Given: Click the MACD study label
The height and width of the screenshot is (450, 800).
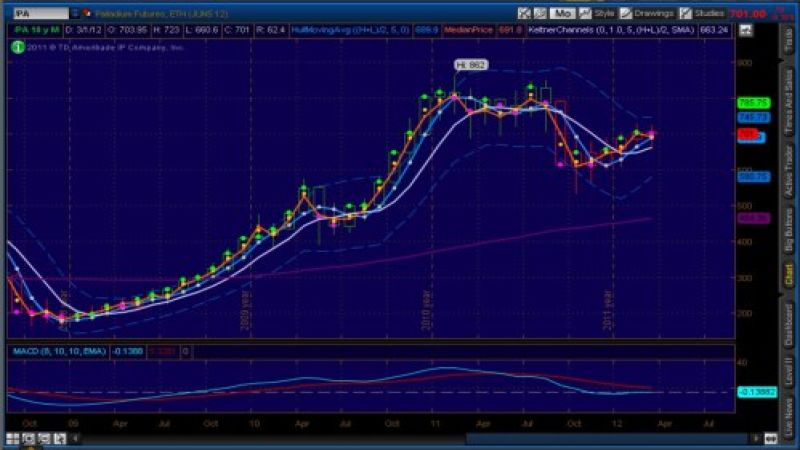Looking at the screenshot, I should coord(59,352).
